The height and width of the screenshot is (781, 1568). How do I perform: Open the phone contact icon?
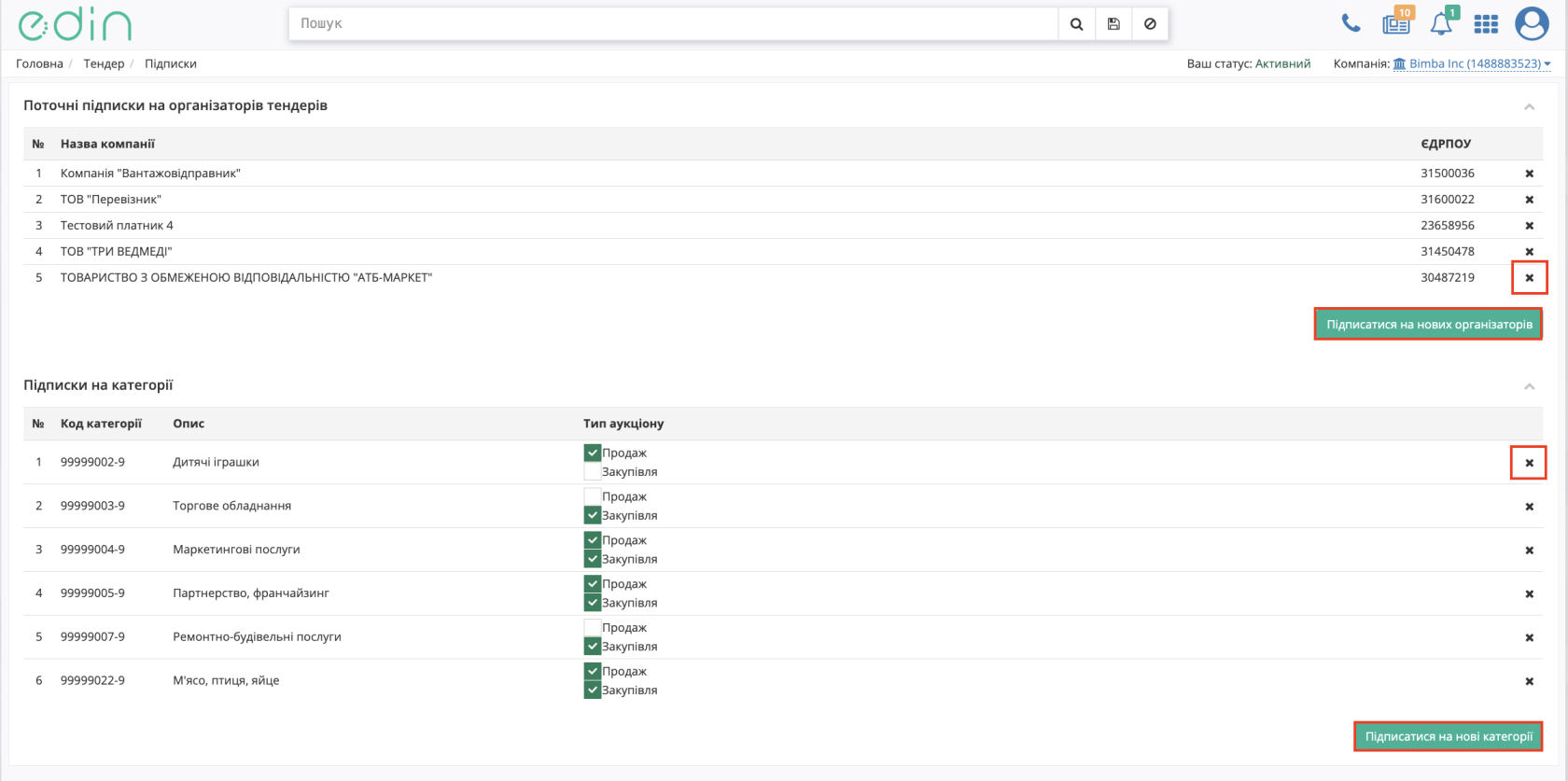coord(1351,23)
